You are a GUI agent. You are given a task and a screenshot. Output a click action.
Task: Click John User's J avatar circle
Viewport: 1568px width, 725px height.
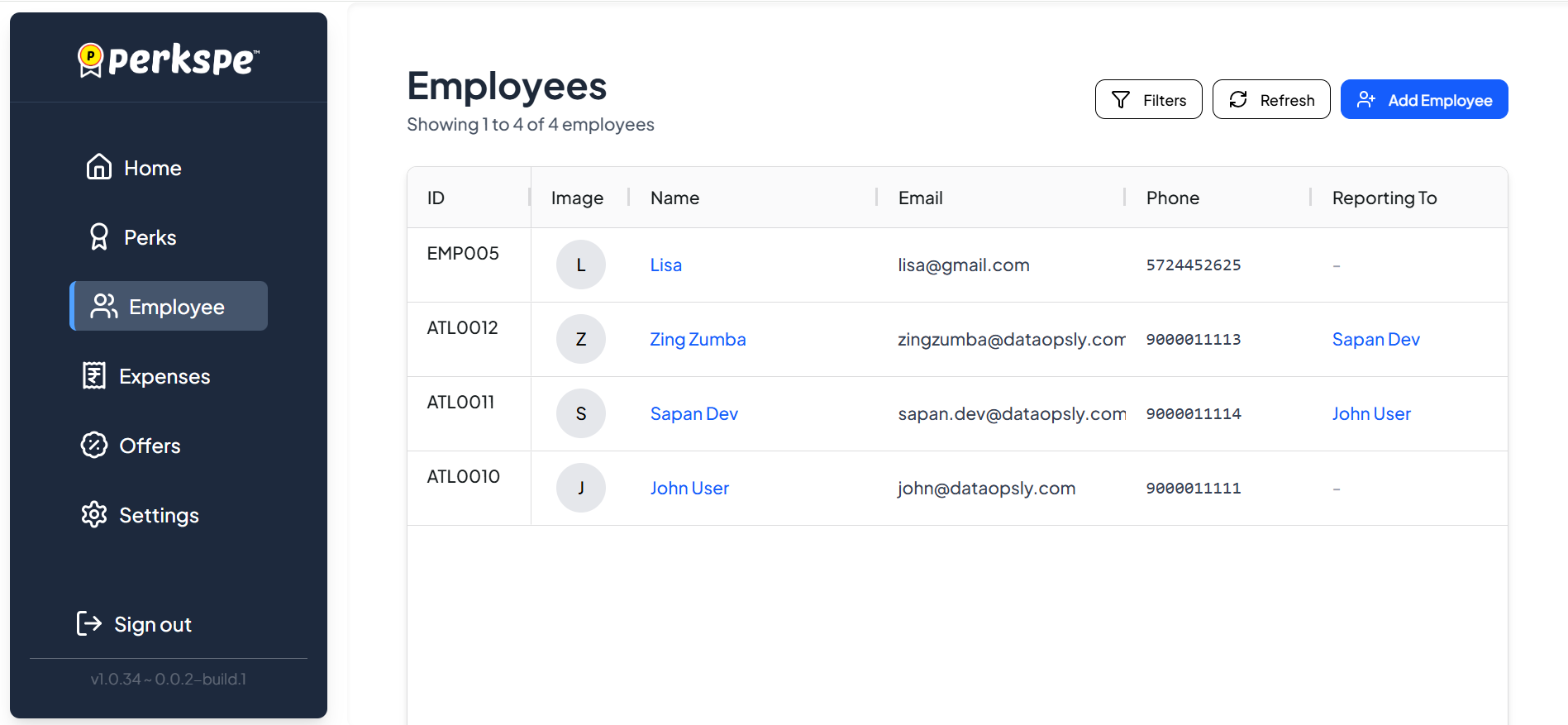pos(581,488)
